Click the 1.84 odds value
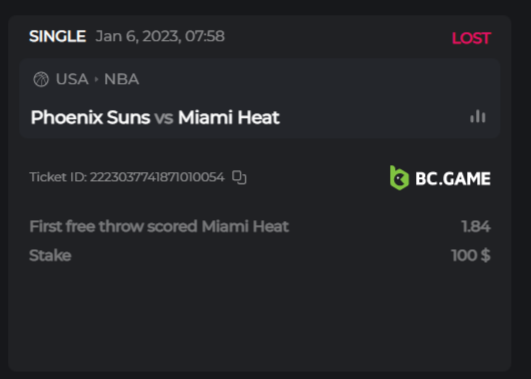The image size is (531, 379). 476,227
